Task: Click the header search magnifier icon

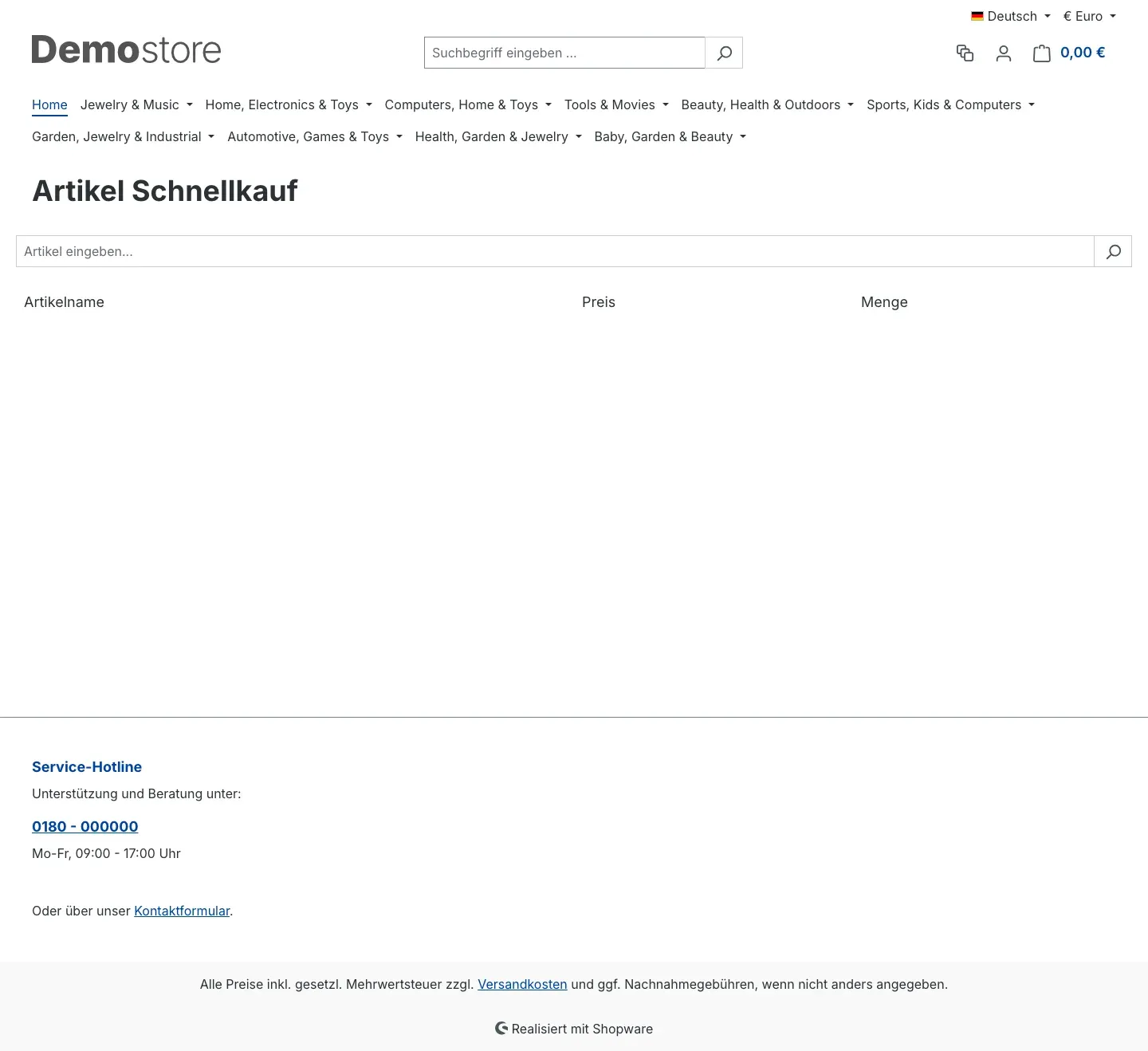Action: tap(724, 53)
